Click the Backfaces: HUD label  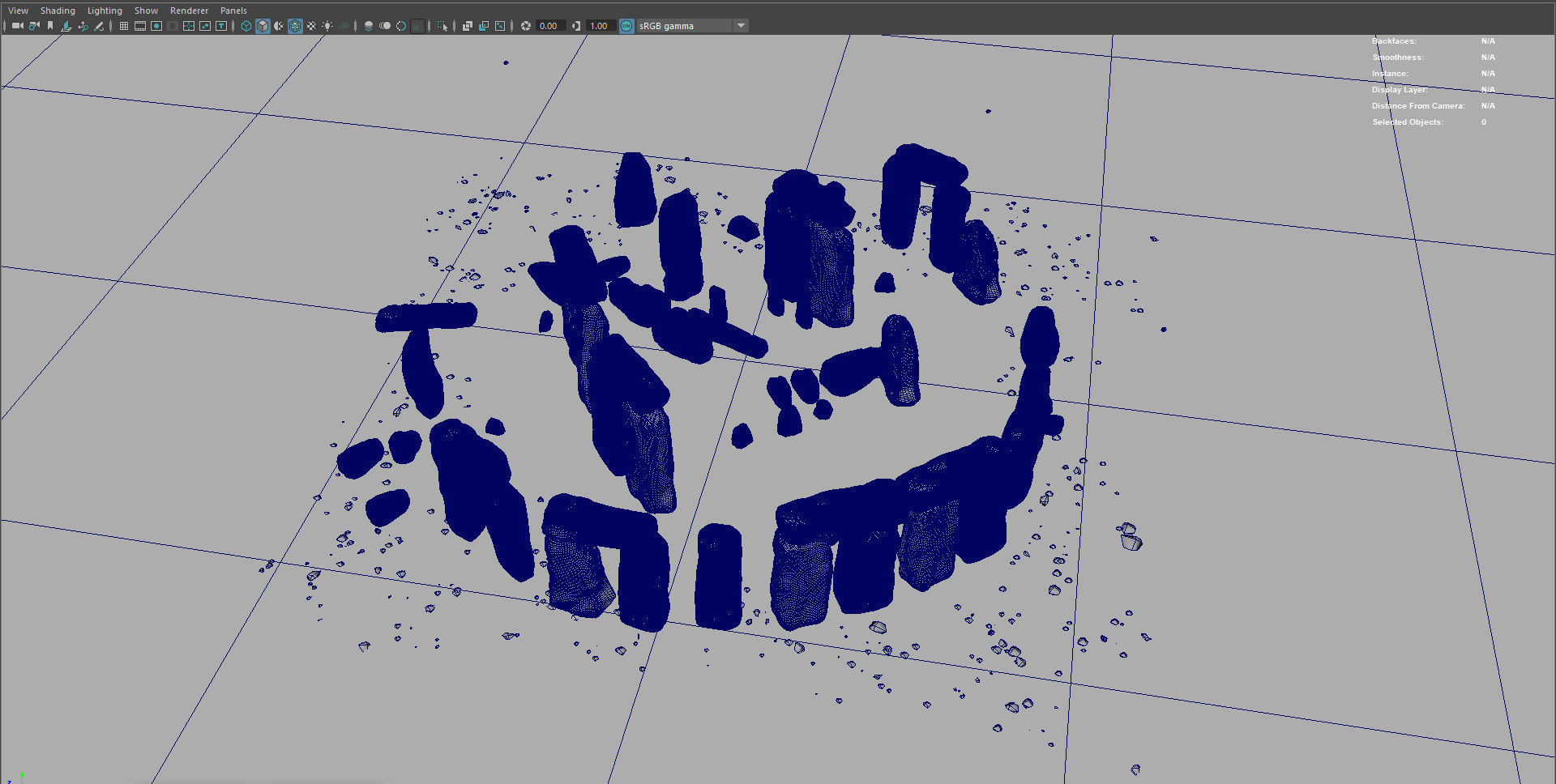click(1394, 41)
